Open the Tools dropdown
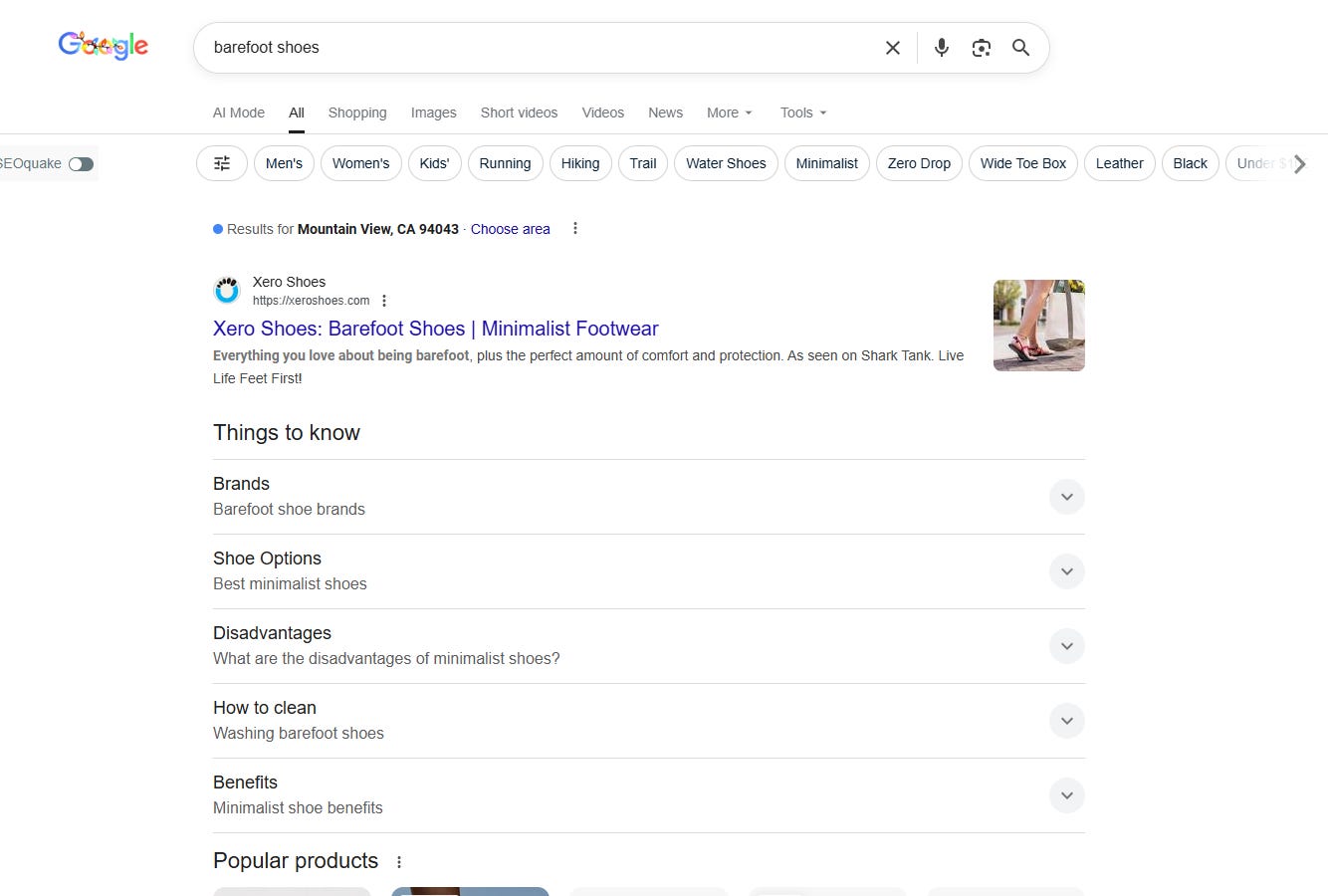 [803, 112]
